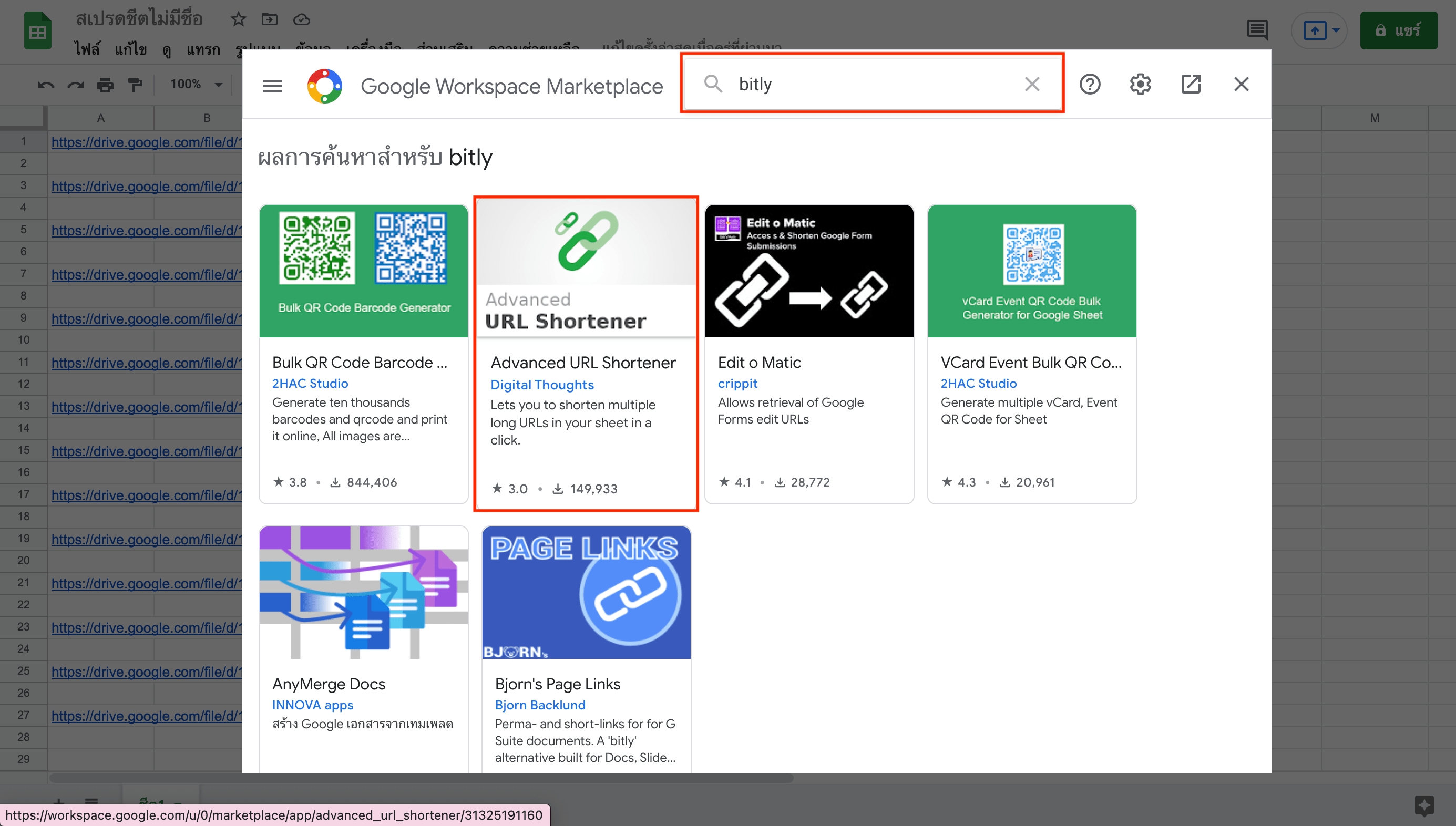Viewport: 1456px width, 826px height.
Task: Open Marketplace help
Action: click(1090, 84)
